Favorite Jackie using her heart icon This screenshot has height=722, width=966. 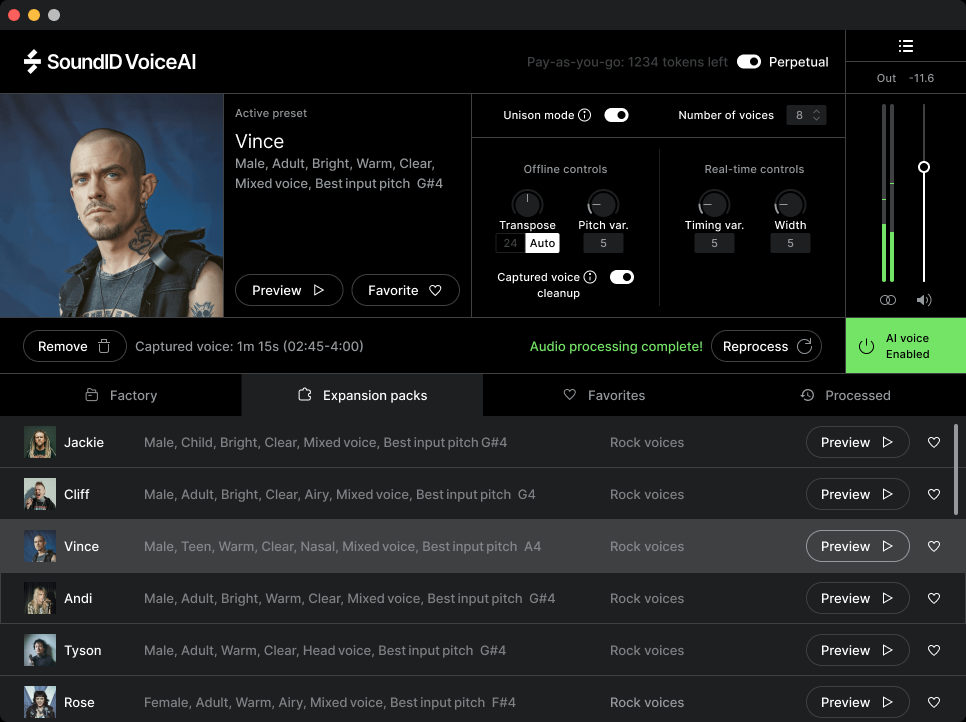click(x=934, y=442)
